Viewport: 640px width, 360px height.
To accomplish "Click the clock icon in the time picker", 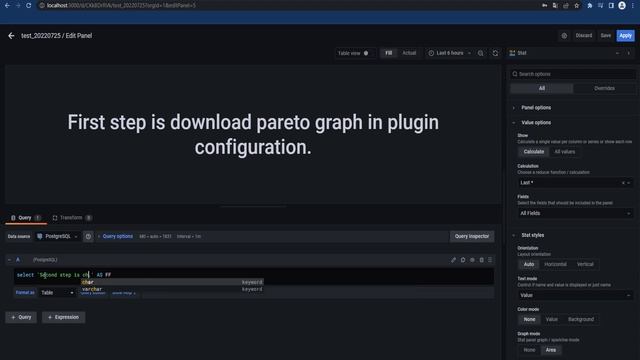I will pyautogui.click(x=431, y=53).
